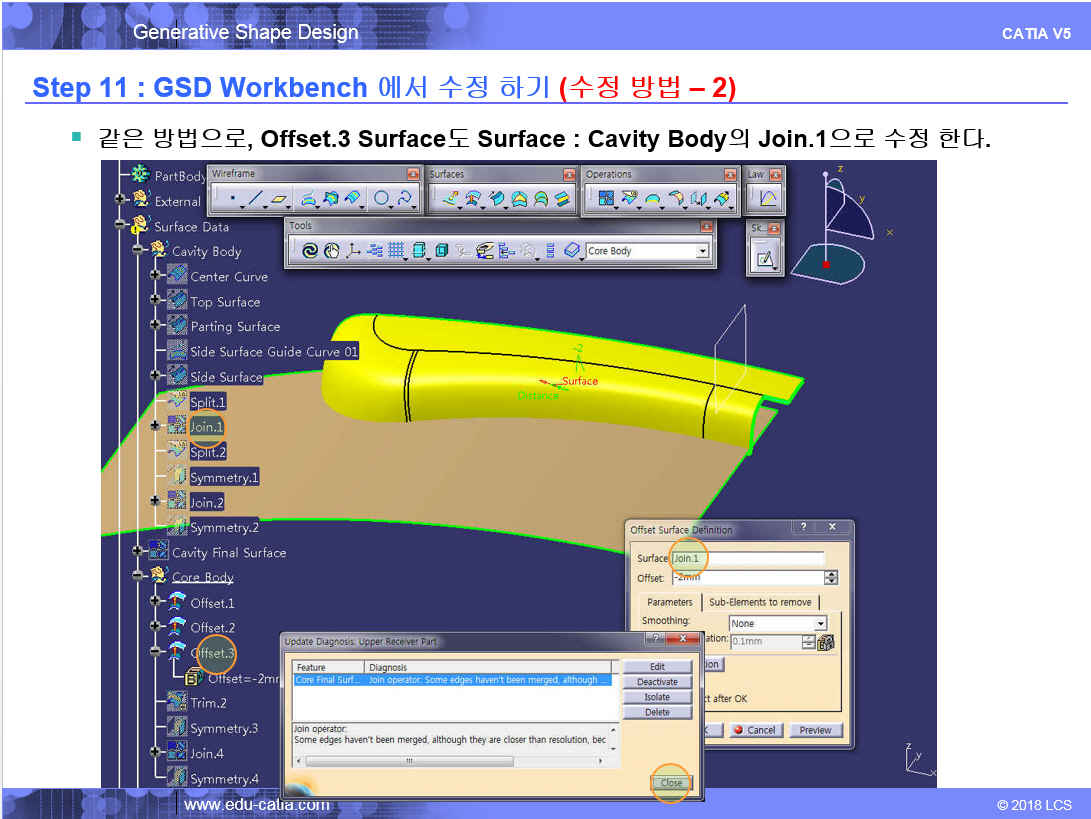1091x819 pixels.
Task: Click the Surface input field showing Join.1
Action: (747, 558)
